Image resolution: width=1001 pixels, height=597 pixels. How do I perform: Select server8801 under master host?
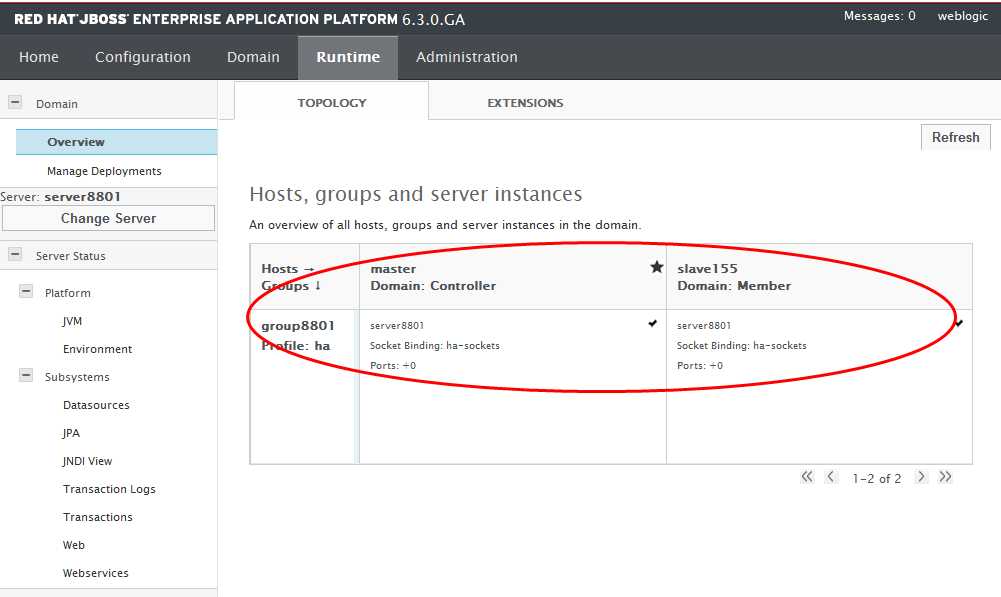396,326
